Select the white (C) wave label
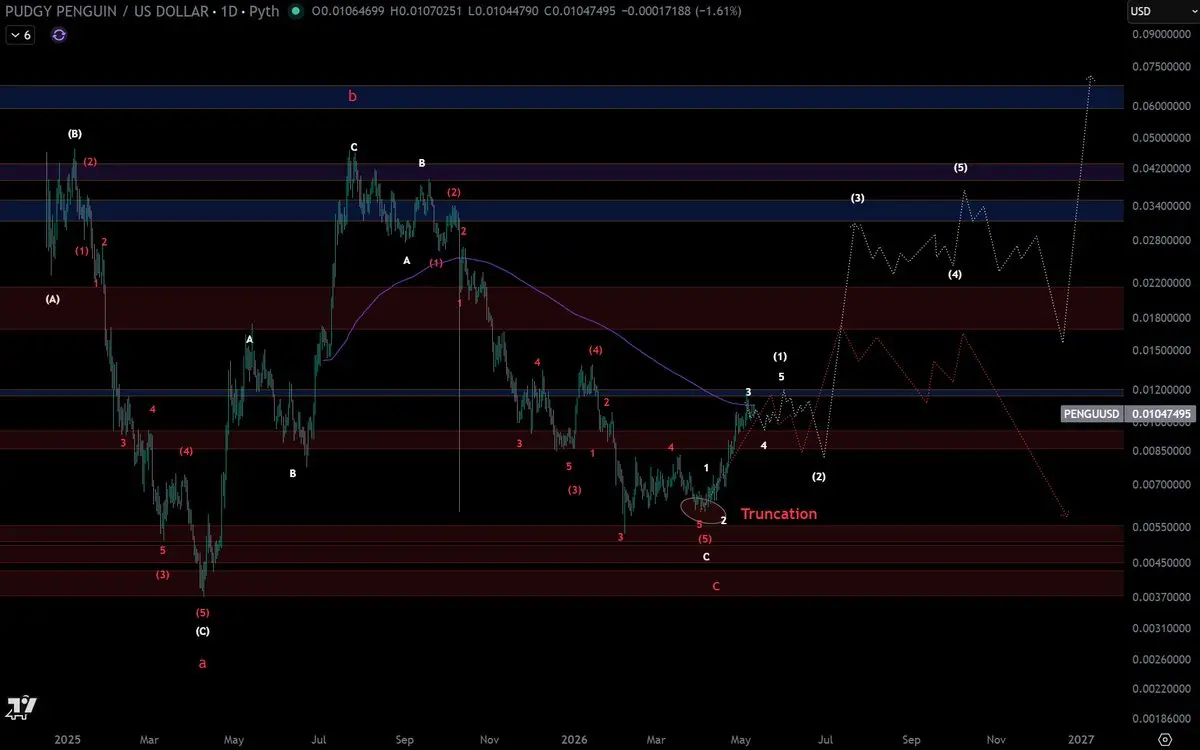Image resolution: width=1200 pixels, height=750 pixels. coord(202,631)
